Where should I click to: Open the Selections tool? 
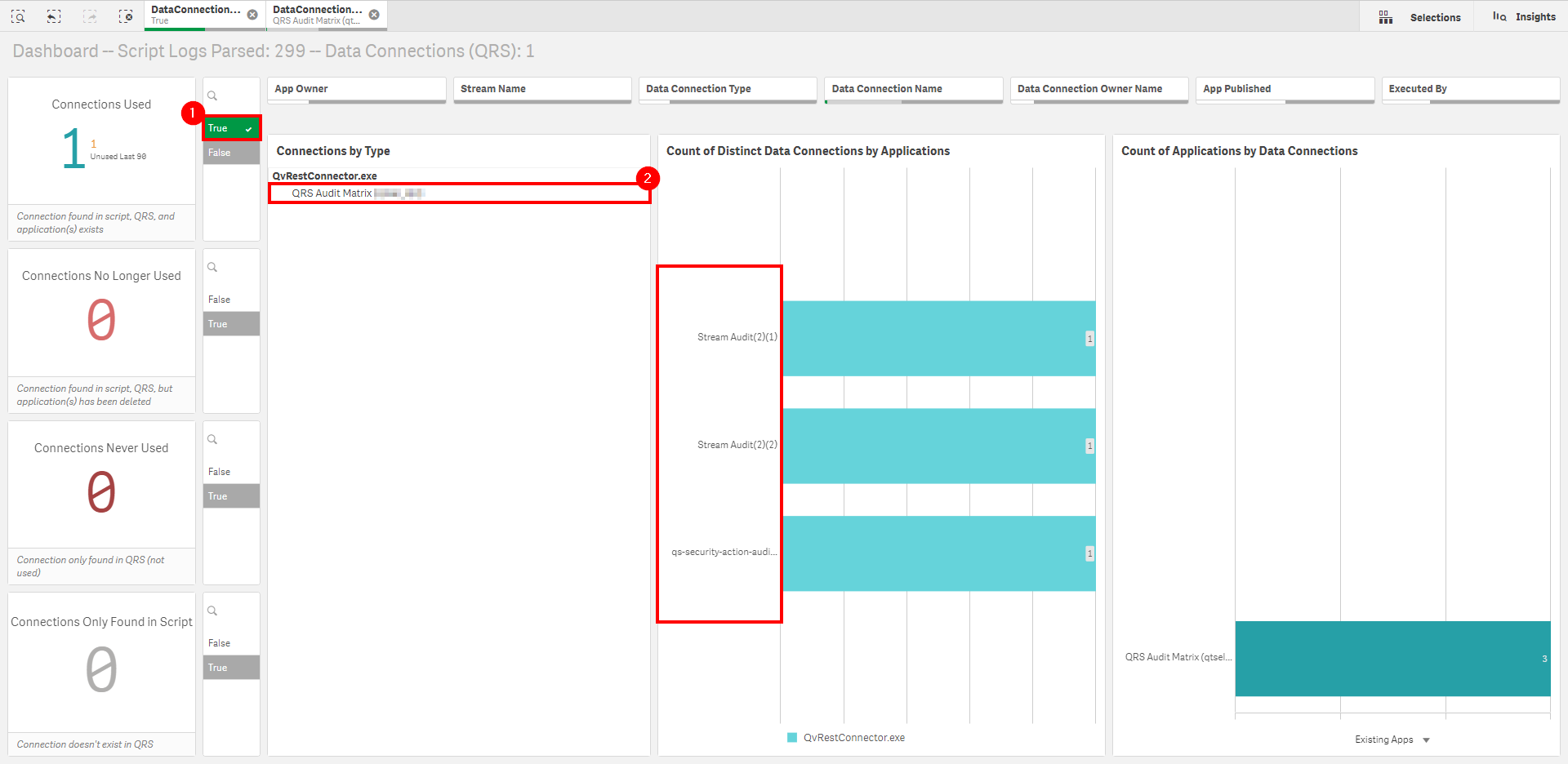point(1419,17)
